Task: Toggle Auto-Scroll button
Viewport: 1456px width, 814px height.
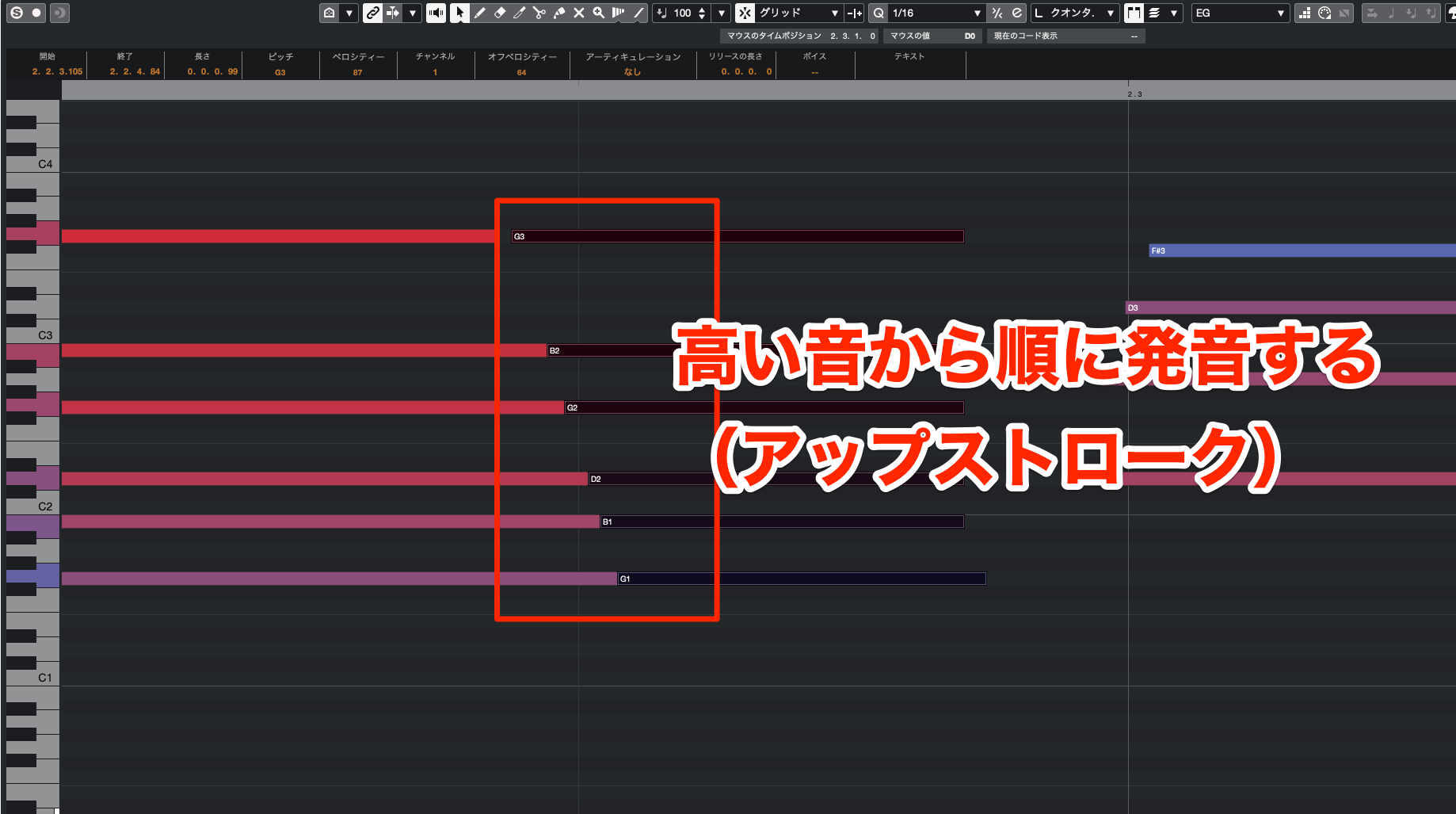Action: pos(393,13)
